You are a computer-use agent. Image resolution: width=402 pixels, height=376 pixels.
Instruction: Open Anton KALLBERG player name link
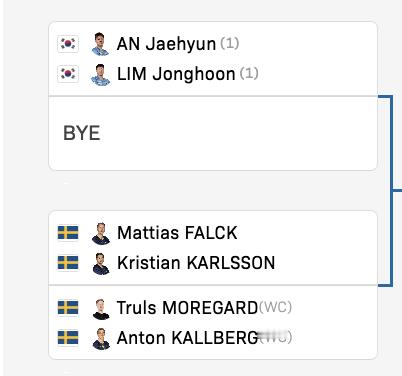coord(187,338)
